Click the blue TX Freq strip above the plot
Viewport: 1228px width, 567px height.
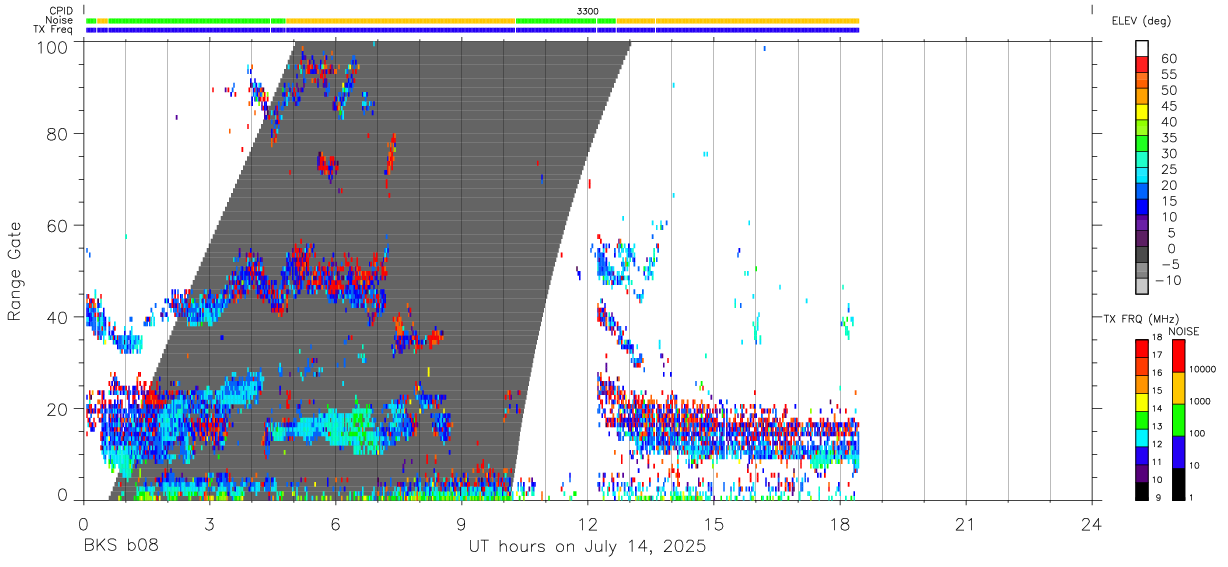(x=472, y=30)
